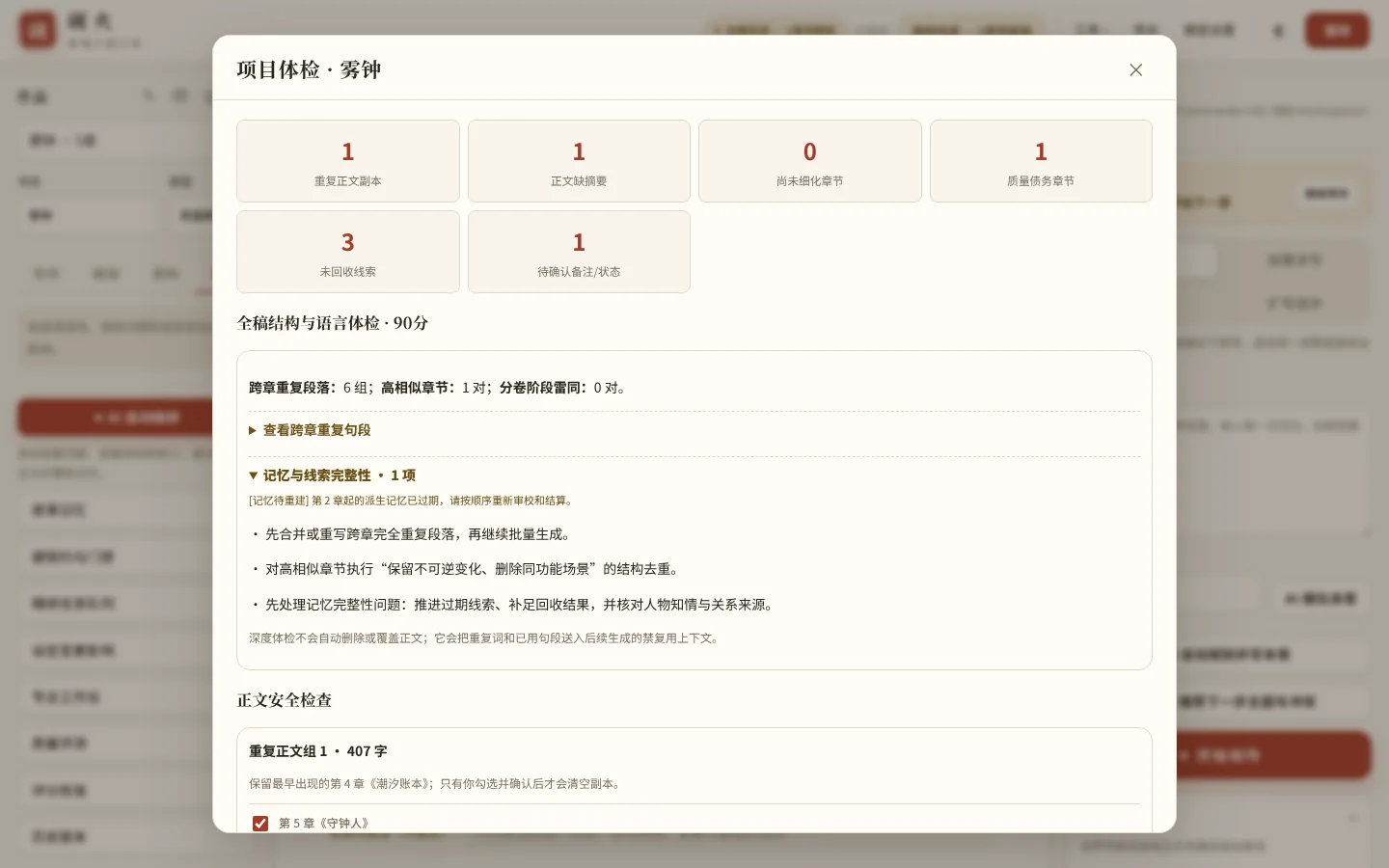
Task: Open the 正文缺摘要 stat card
Action: click(x=579, y=161)
